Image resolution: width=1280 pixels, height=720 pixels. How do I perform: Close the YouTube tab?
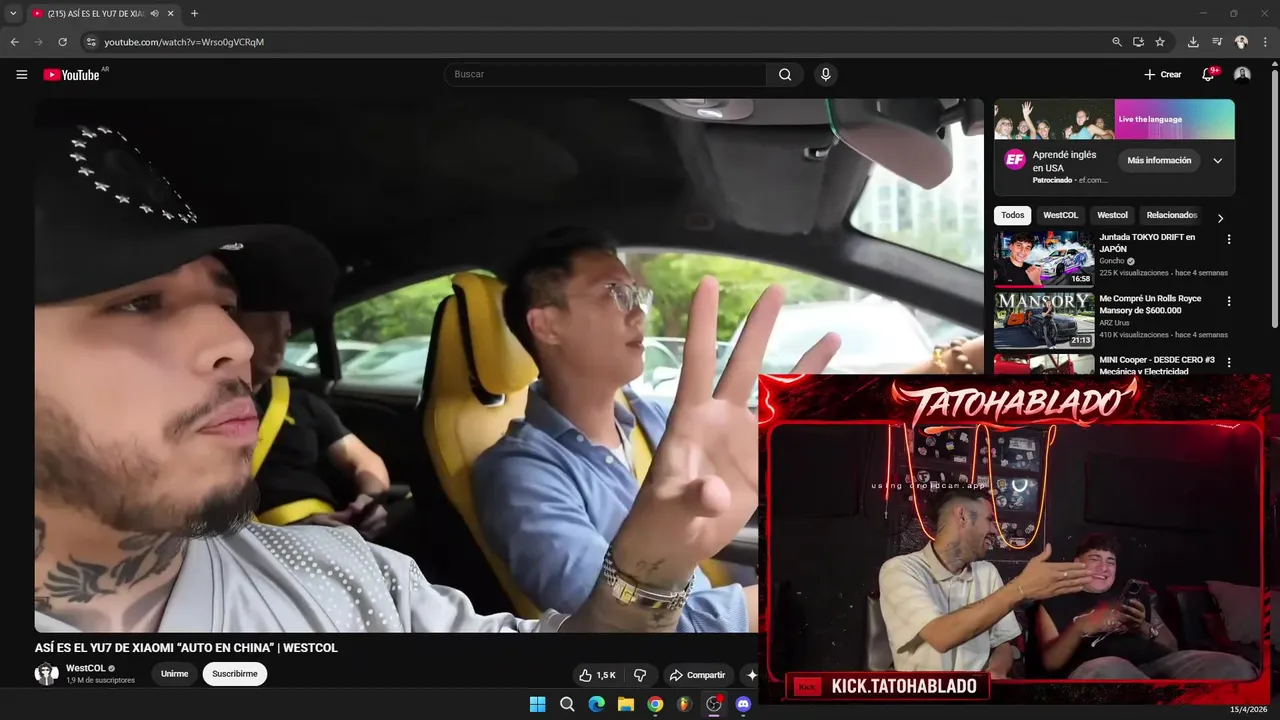pyautogui.click(x=171, y=13)
